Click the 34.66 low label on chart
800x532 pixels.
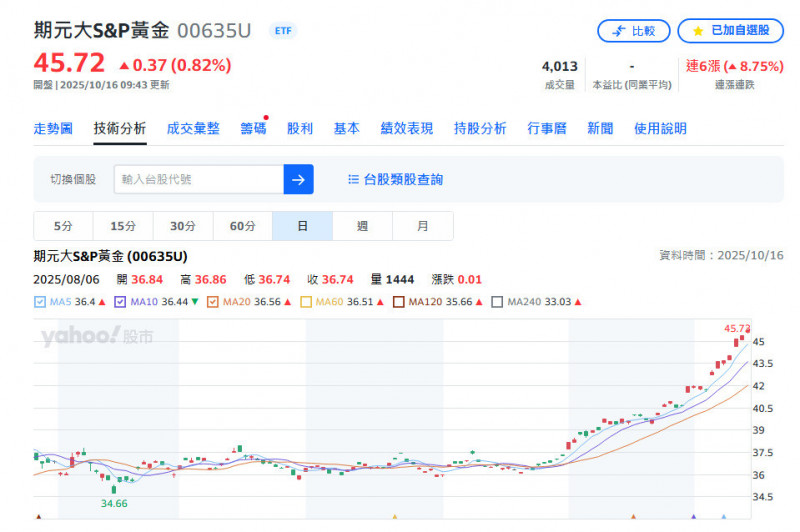coord(114,503)
